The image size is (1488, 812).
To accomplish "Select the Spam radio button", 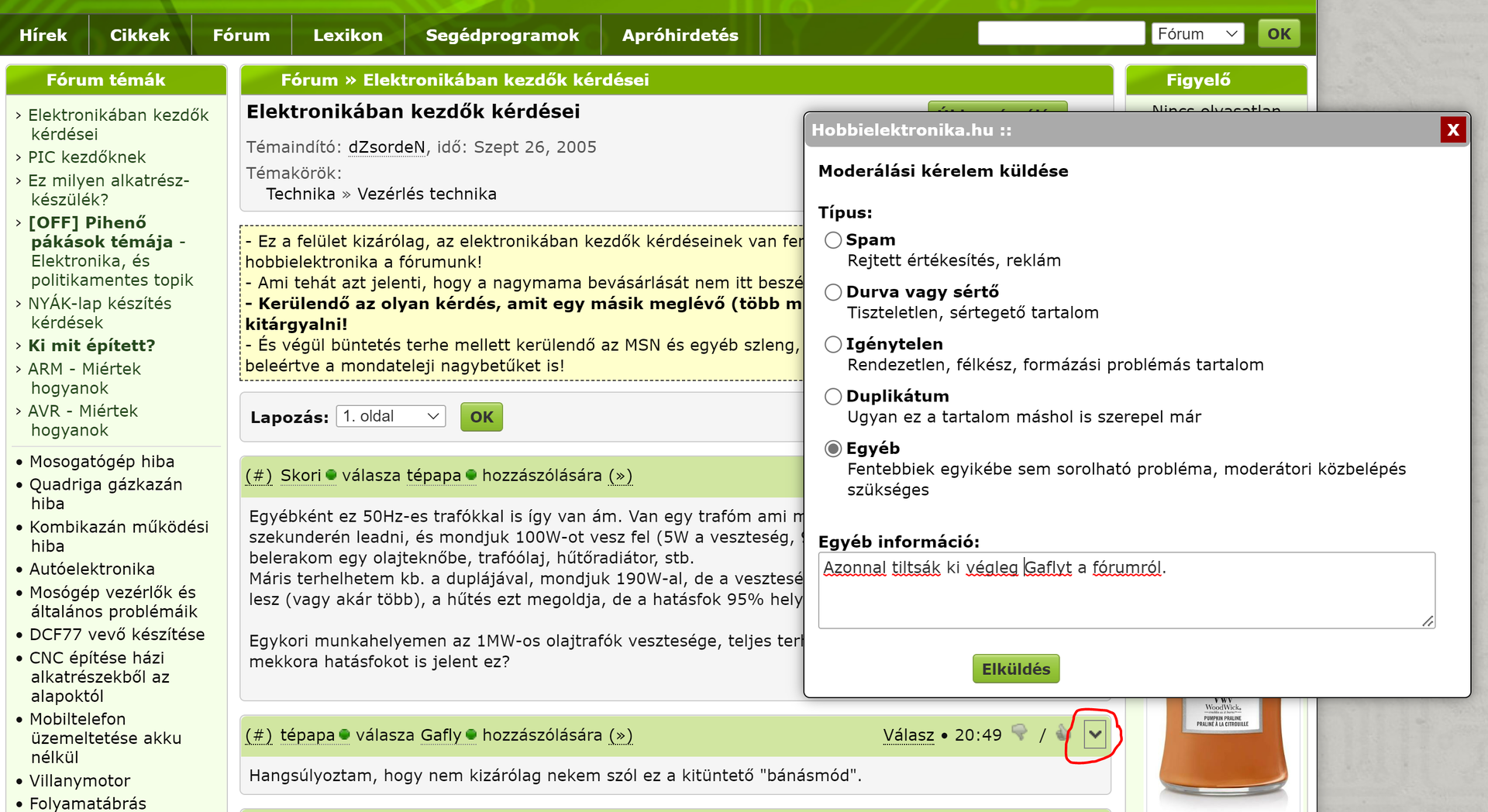I will coord(833,240).
